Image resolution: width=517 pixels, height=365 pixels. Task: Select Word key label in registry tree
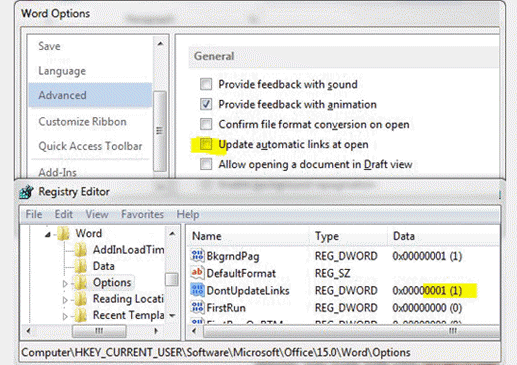[88, 233]
